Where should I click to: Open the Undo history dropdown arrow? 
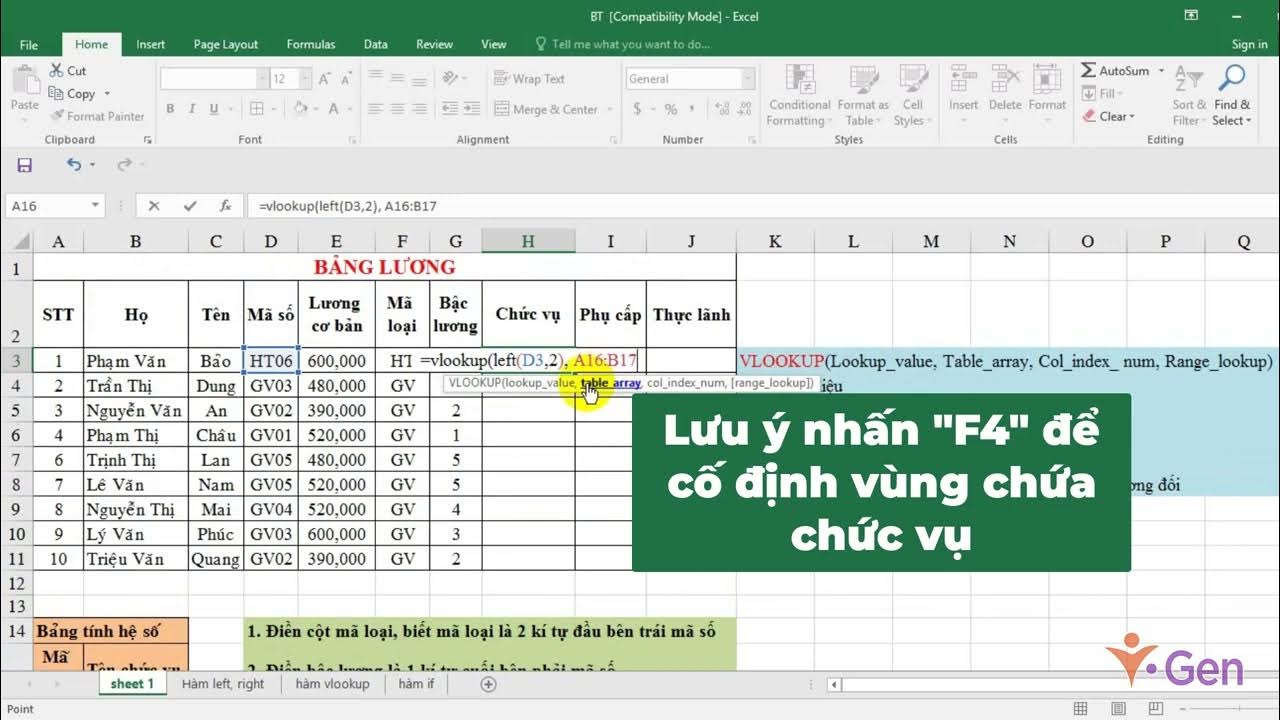(x=92, y=165)
